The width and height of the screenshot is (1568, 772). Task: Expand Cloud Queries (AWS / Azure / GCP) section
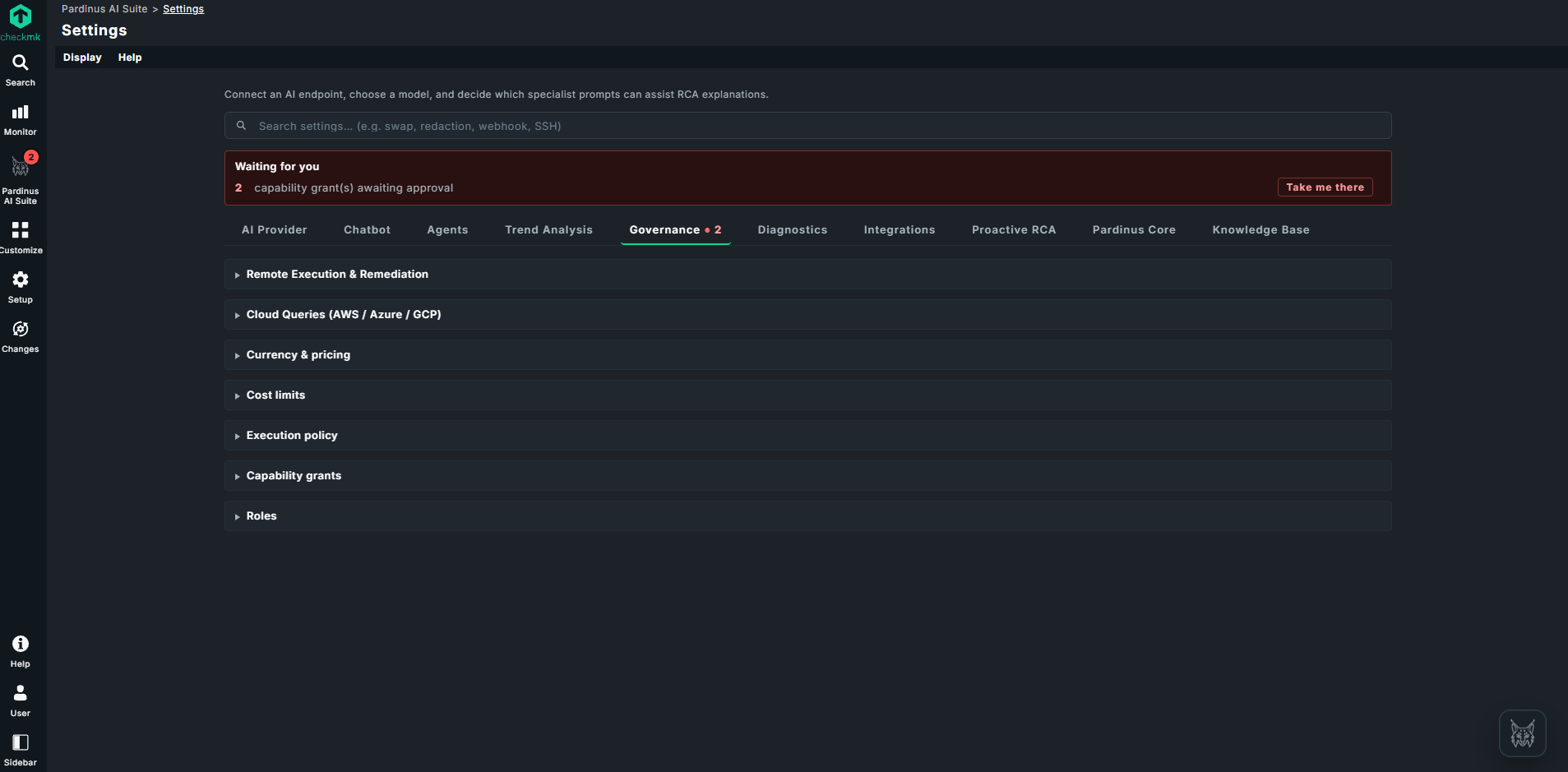[807, 315]
